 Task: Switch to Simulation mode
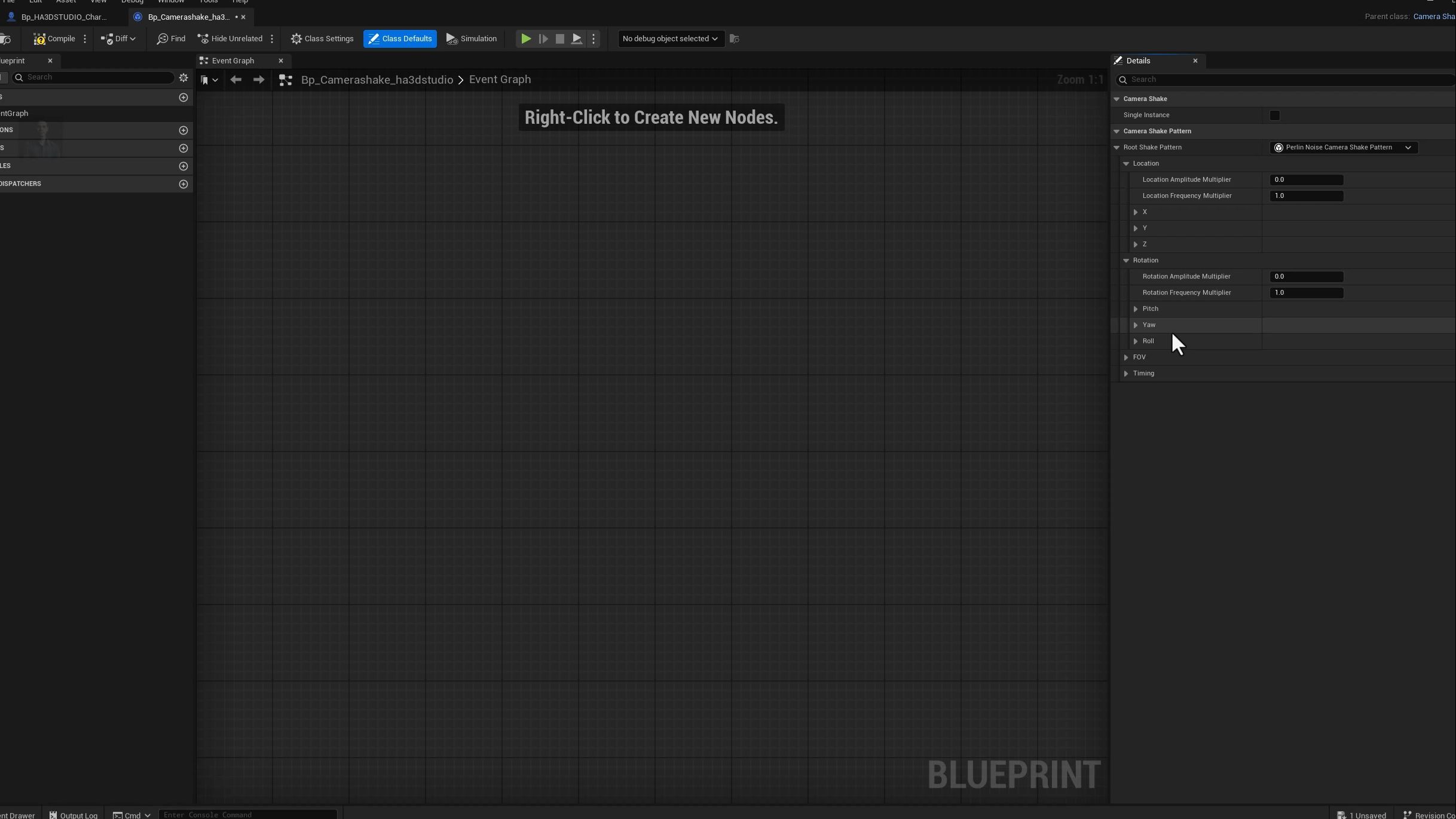472,39
